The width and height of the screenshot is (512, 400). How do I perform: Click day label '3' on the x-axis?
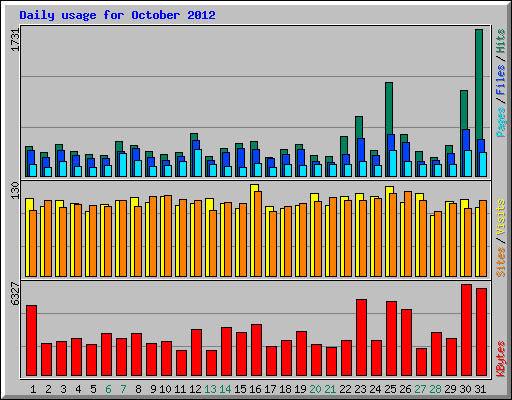click(63, 389)
